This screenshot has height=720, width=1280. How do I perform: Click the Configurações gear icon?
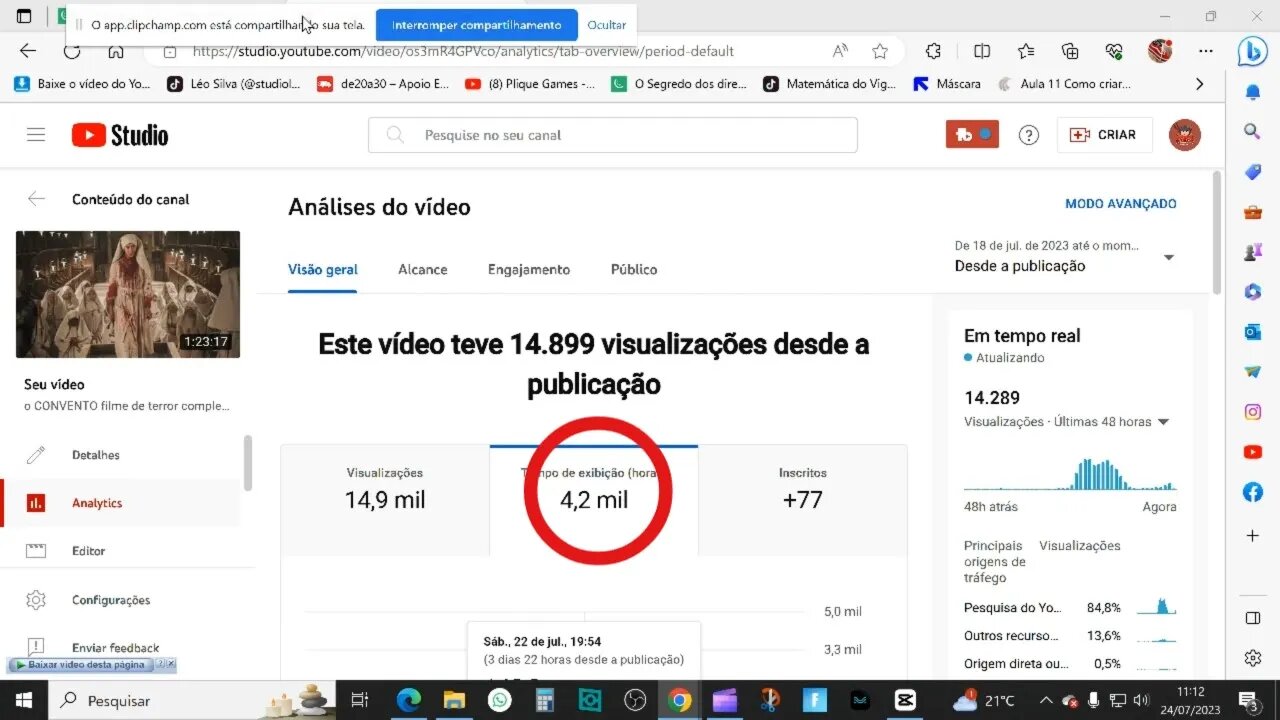point(36,600)
